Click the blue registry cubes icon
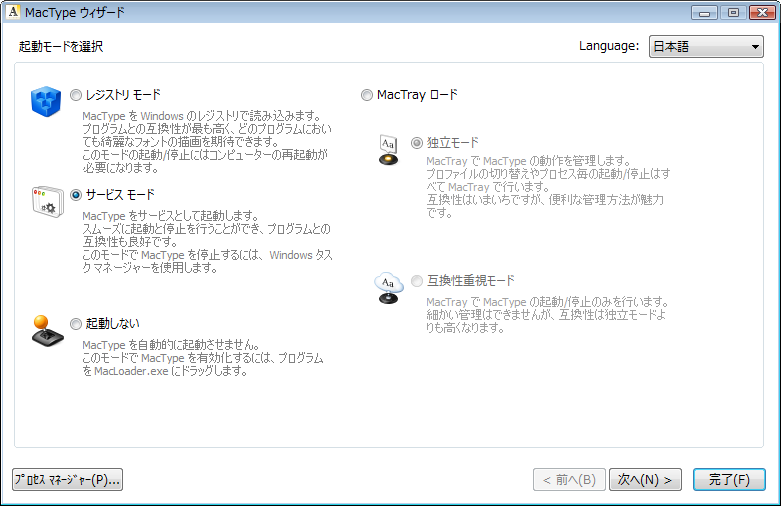Image resolution: width=781 pixels, height=506 pixels. pyautogui.click(x=46, y=101)
